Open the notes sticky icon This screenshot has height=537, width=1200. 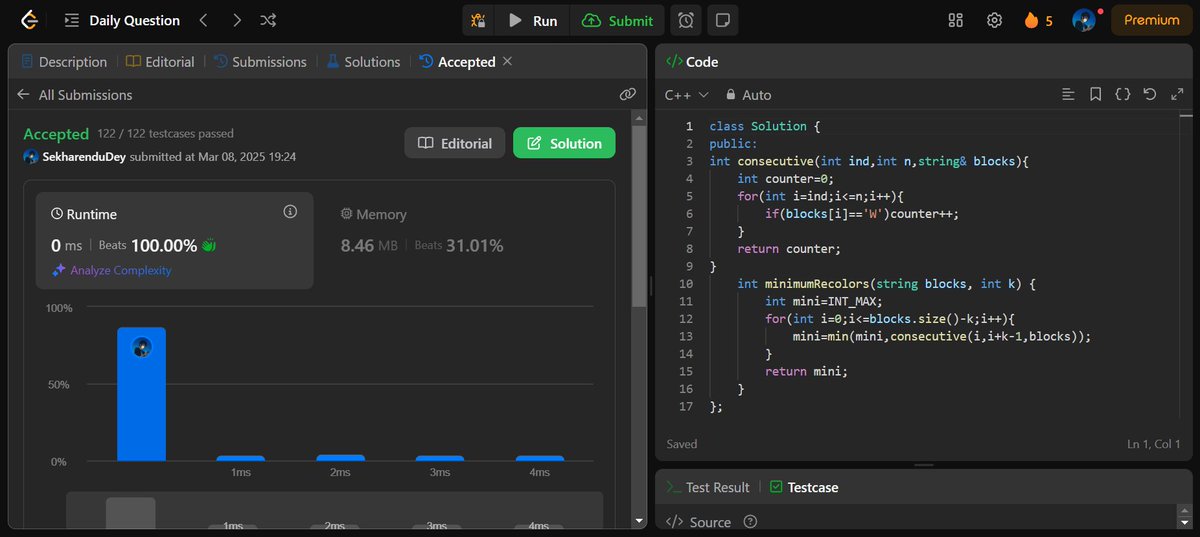coord(723,20)
